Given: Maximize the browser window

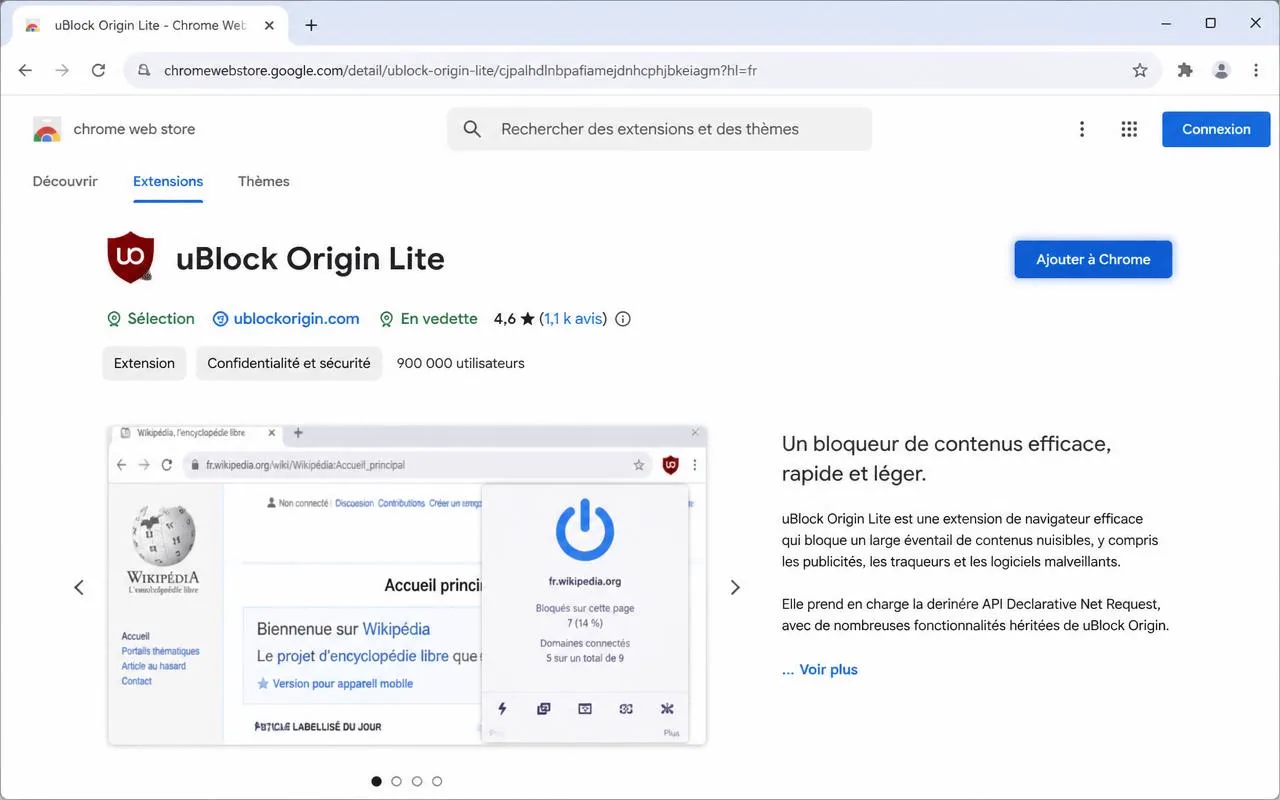Looking at the screenshot, I should coord(1210,23).
